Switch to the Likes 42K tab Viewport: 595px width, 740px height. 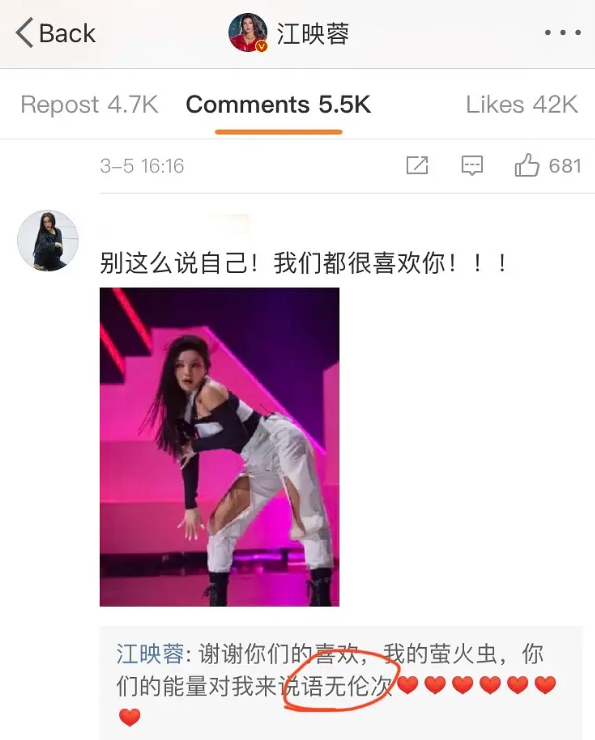pyautogui.click(x=522, y=104)
